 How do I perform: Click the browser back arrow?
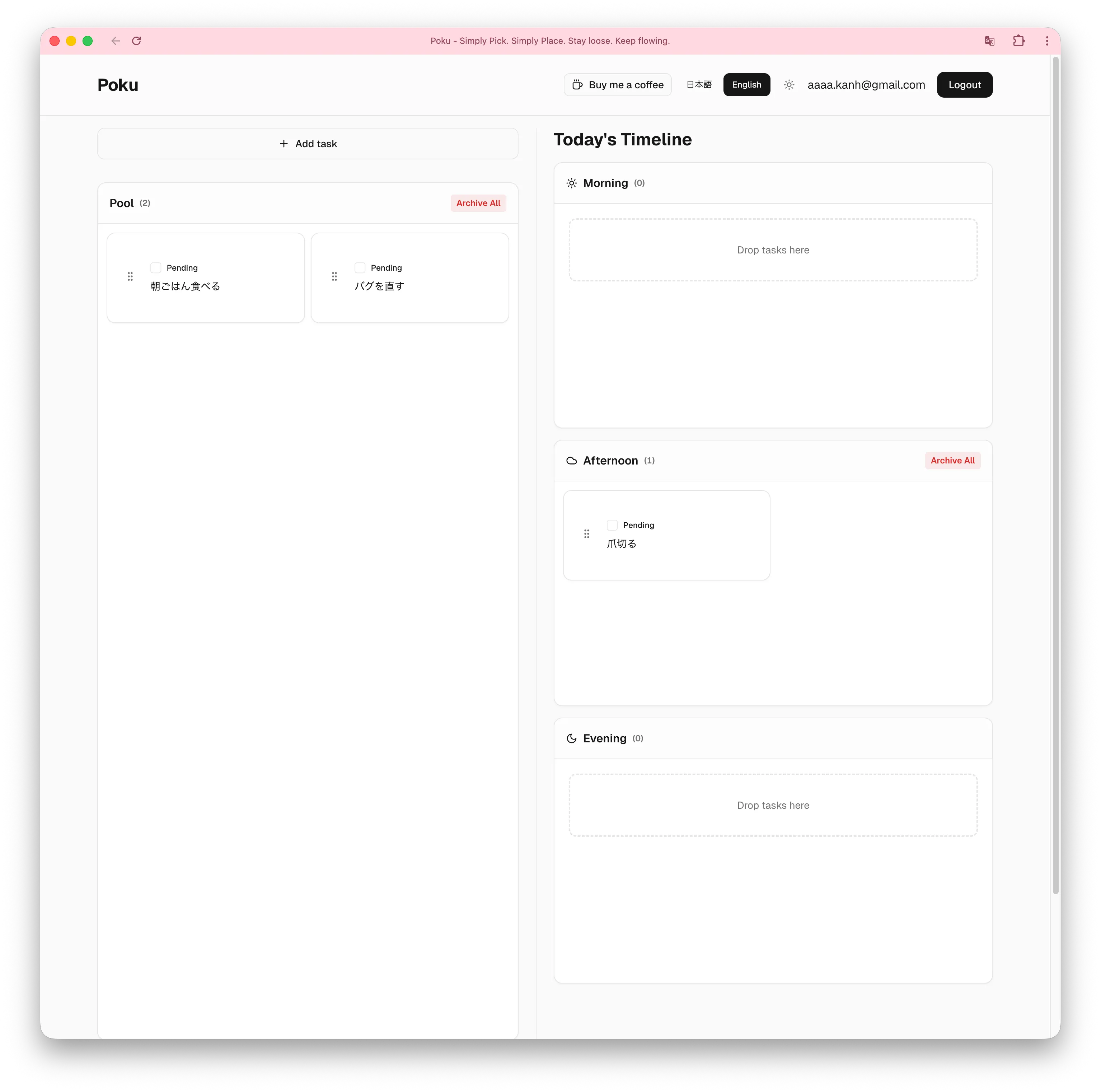(x=116, y=41)
